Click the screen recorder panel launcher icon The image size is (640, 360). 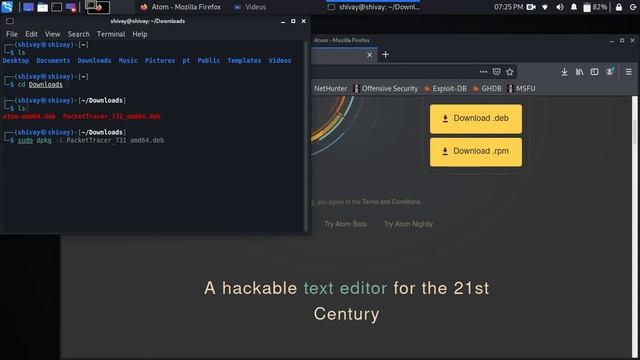coord(71,7)
